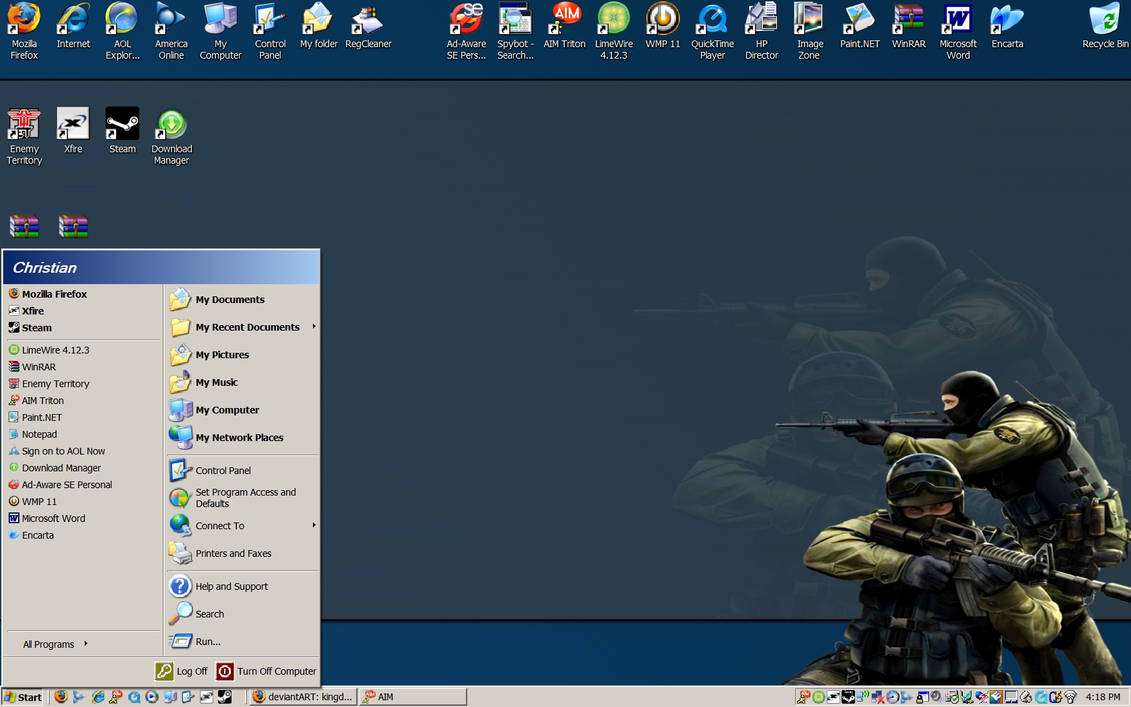Select Sign on to AOL Now
The height and width of the screenshot is (707, 1131).
coord(82,451)
